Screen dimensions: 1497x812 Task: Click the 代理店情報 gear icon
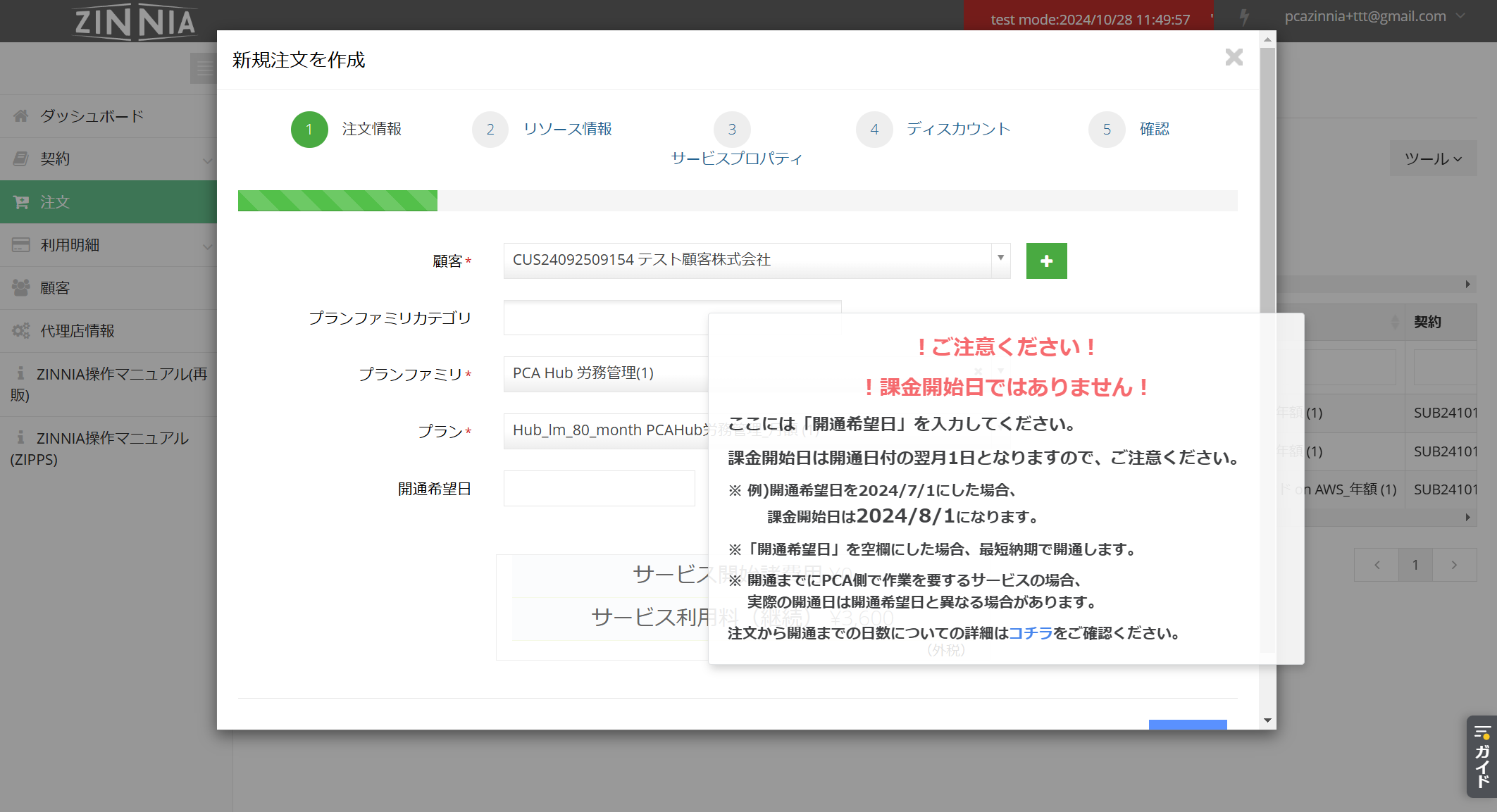point(20,330)
